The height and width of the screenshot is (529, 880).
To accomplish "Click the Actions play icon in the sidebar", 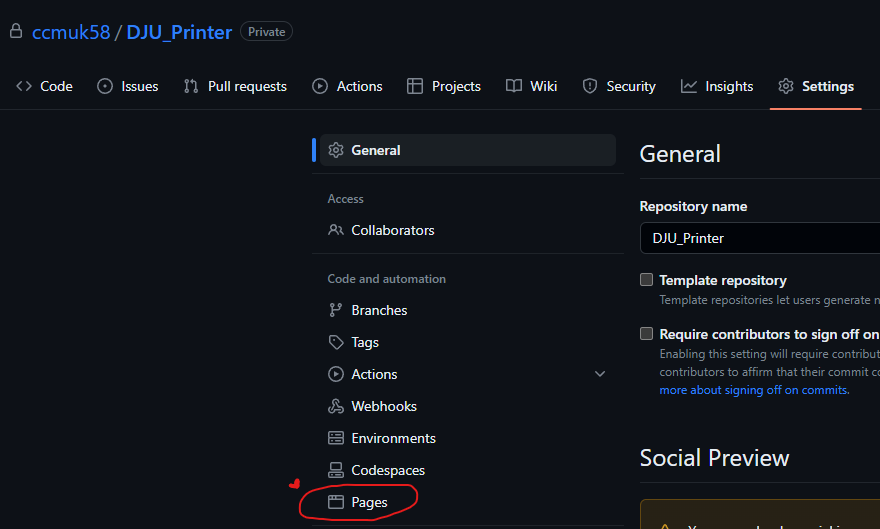I will click(x=336, y=374).
